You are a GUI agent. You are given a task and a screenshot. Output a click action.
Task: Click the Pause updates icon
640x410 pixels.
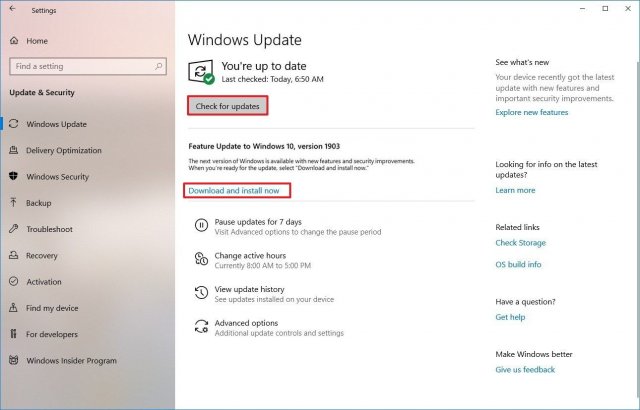[x=201, y=225]
